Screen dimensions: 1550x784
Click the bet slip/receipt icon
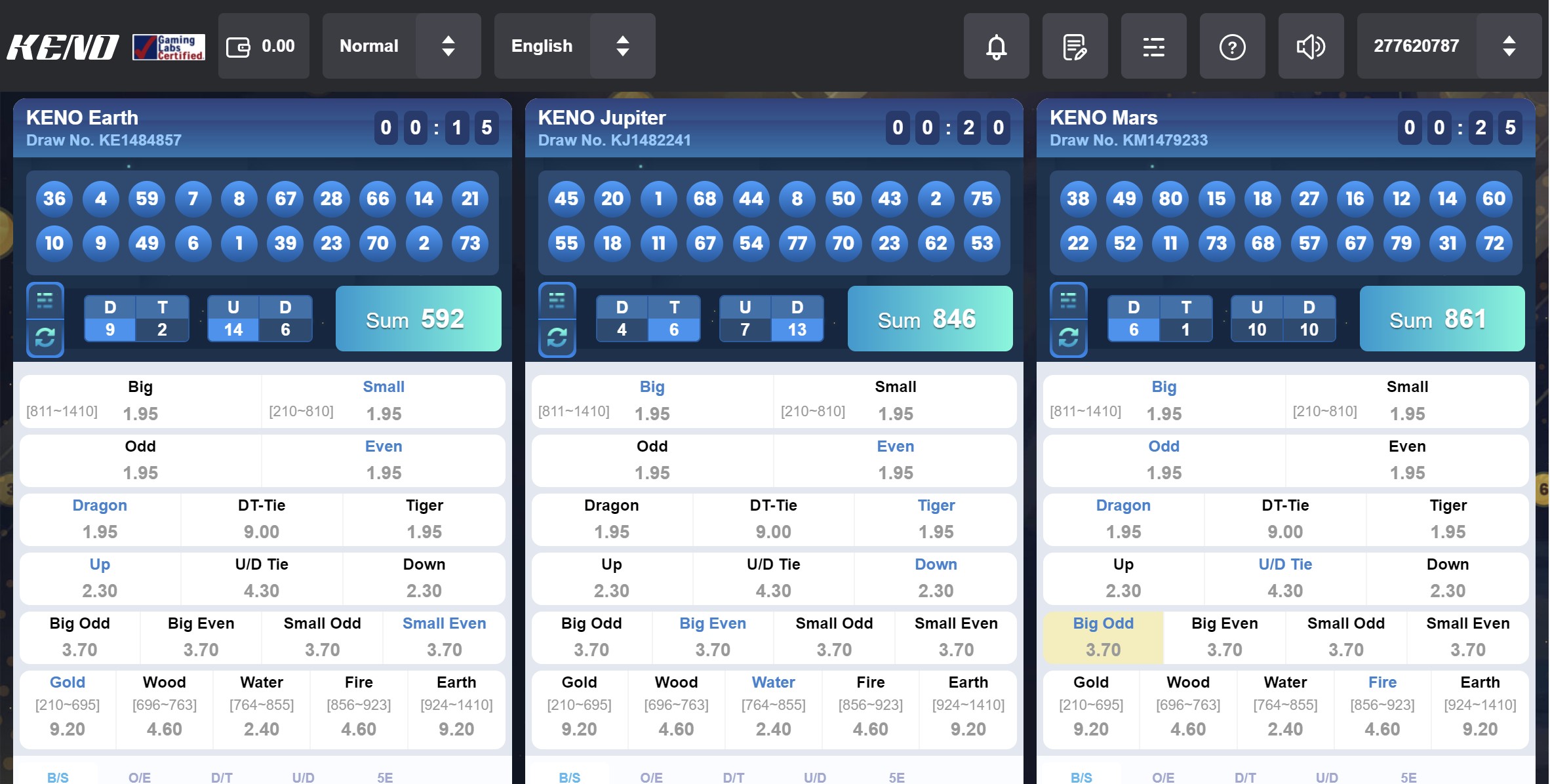point(1075,44)
